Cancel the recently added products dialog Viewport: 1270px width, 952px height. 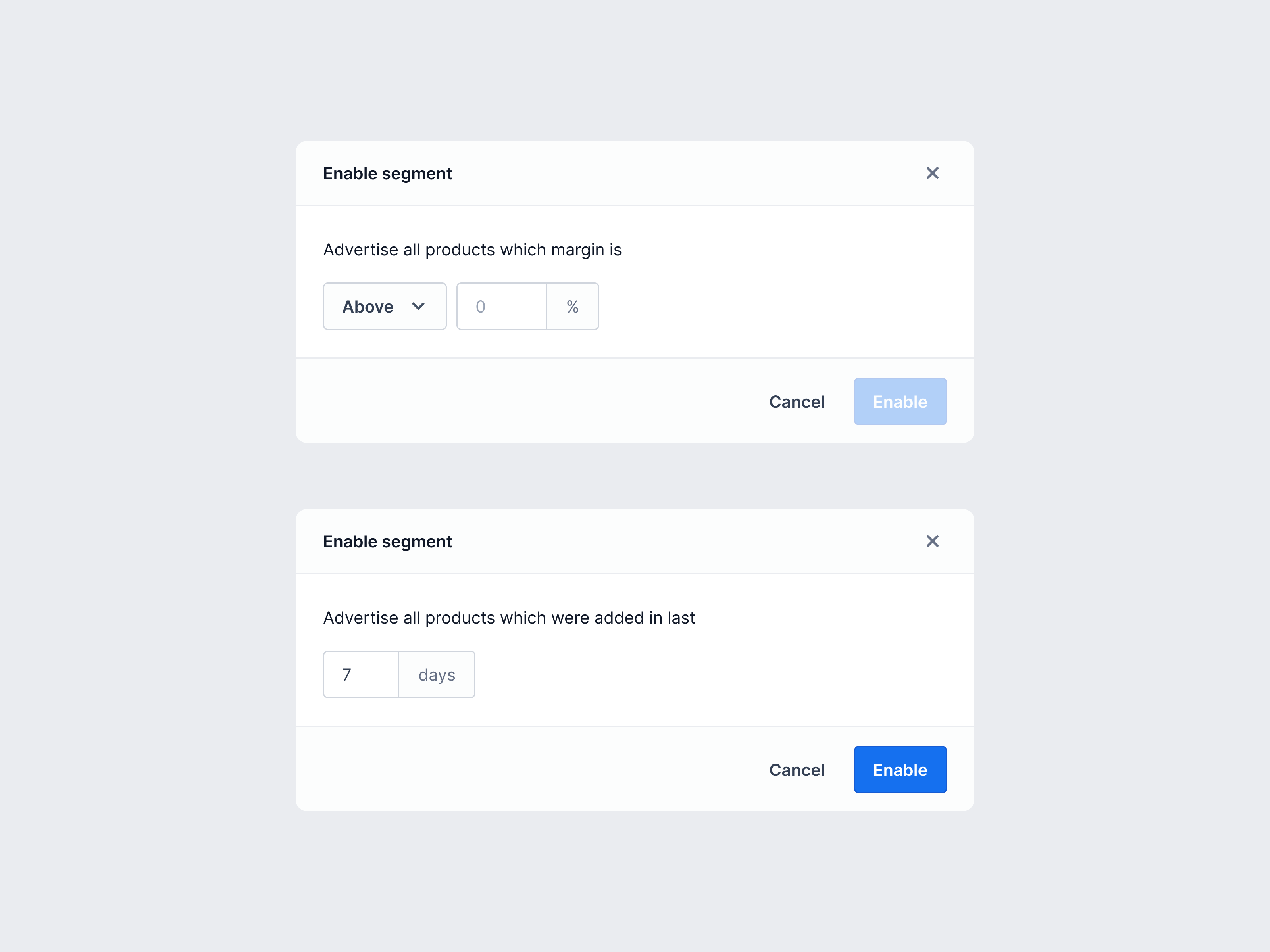797,770
